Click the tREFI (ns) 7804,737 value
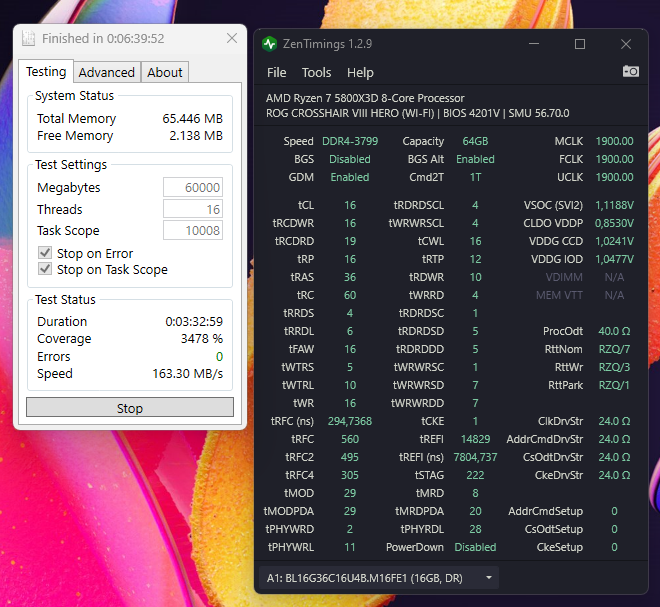This screenshot has height=607, width=660. pyautogui.click(x=475, y=457)
